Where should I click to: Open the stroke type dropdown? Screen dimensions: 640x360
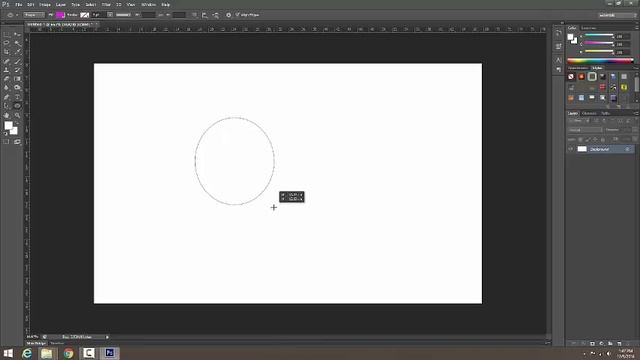coord(123,15)
